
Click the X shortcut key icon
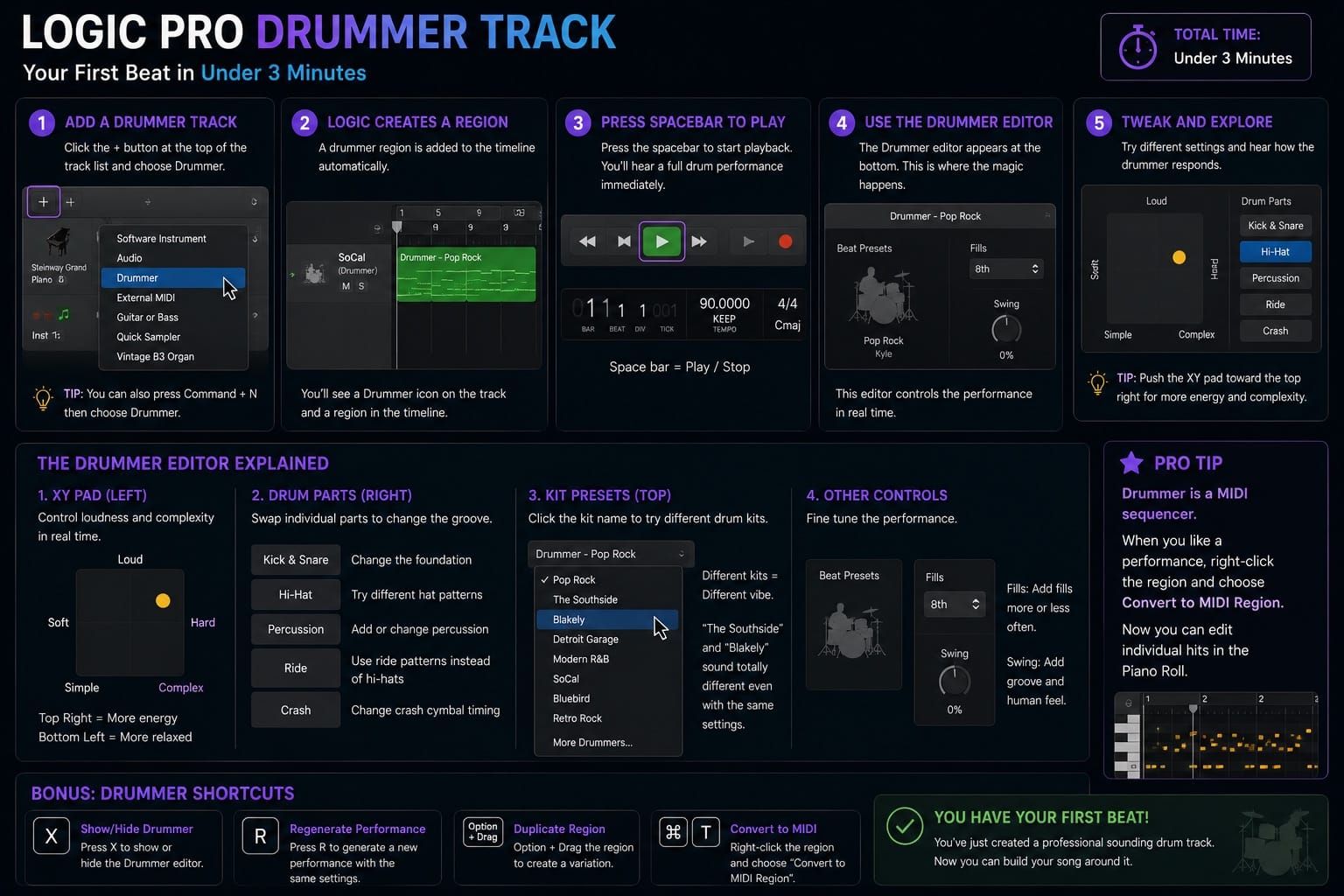(52, 836)
